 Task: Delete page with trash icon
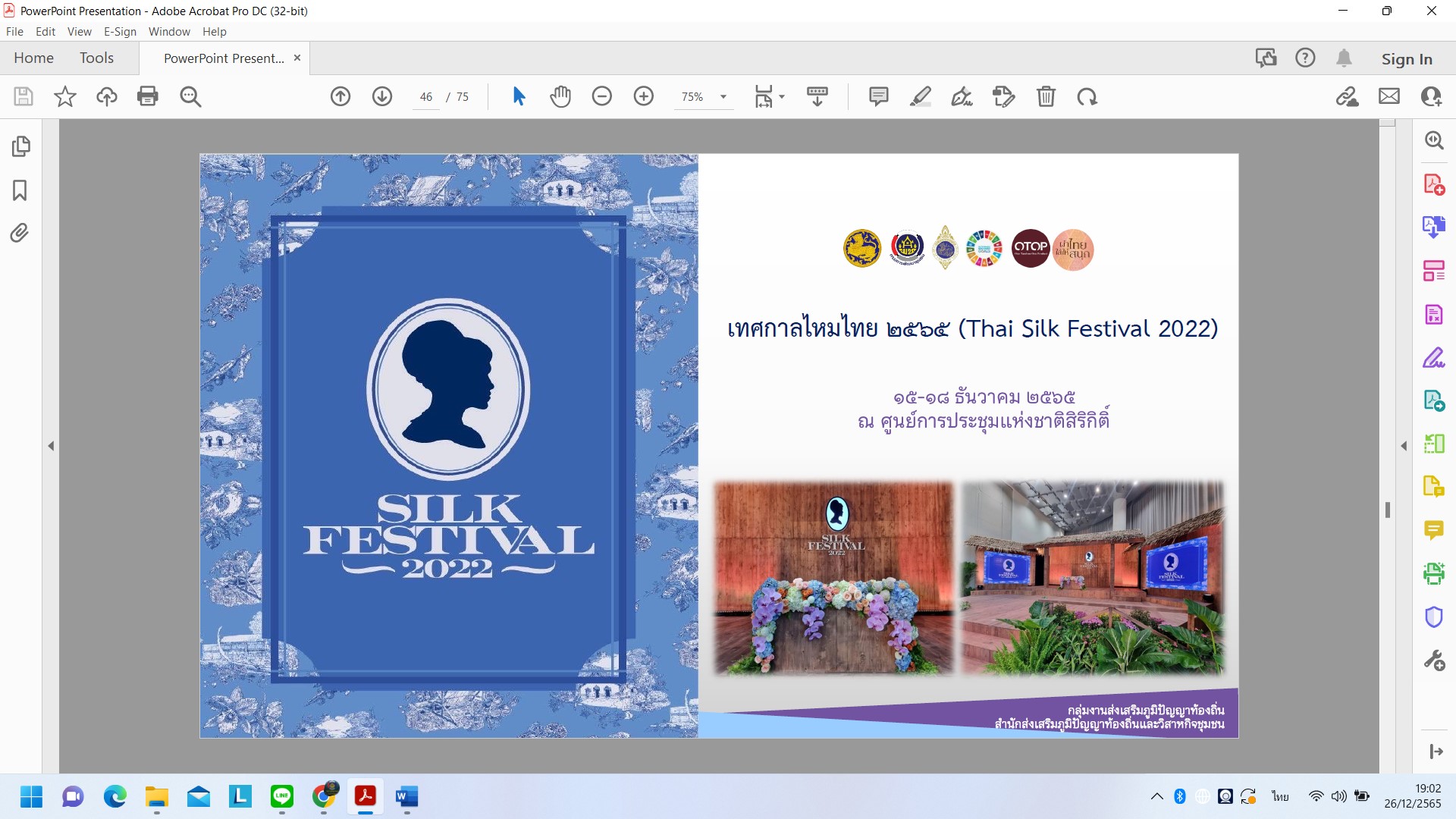(x=1046, y=96)
